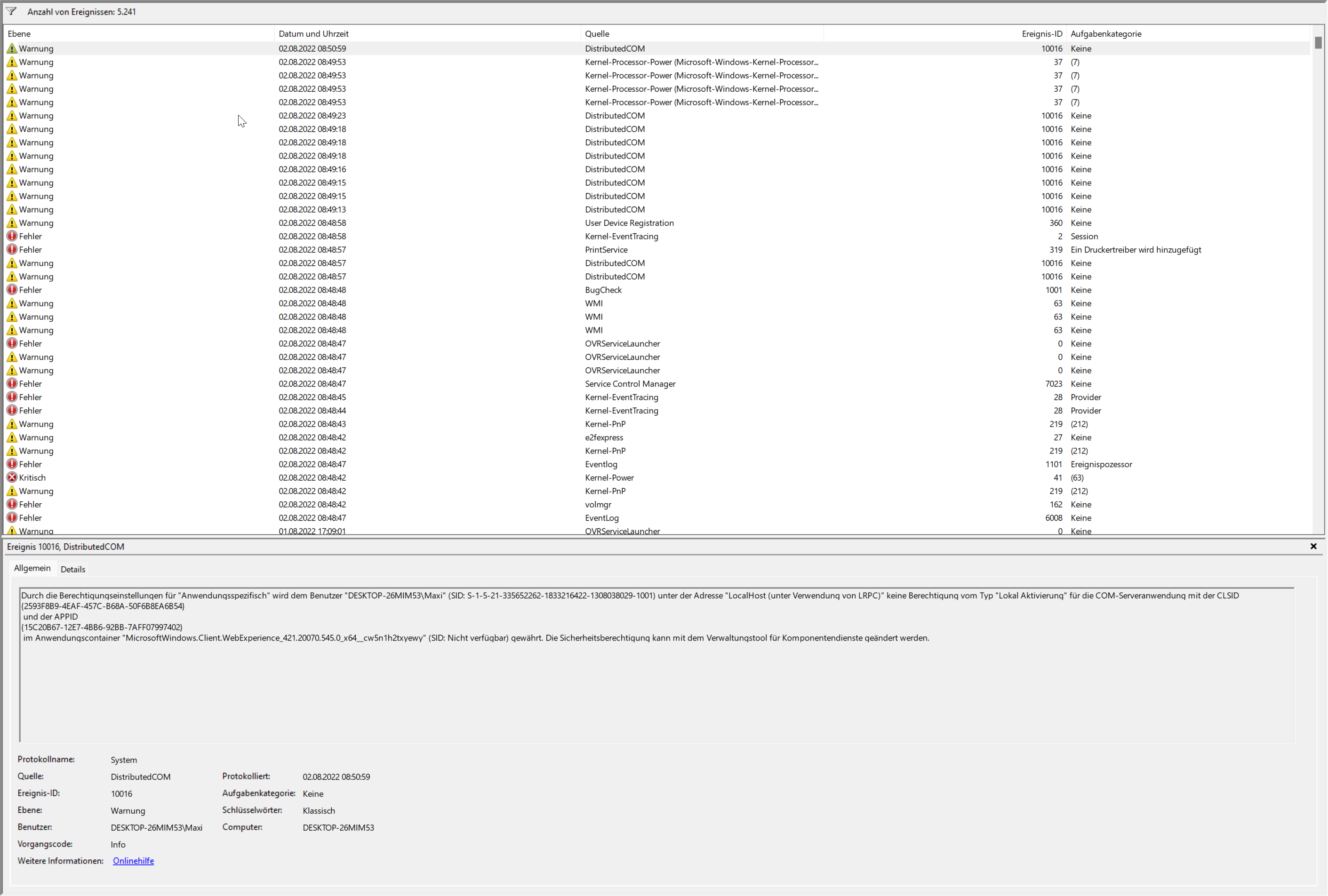Click the User Device Registration warning icon
Screen dimensions: 1328x896
pos(11,223)
